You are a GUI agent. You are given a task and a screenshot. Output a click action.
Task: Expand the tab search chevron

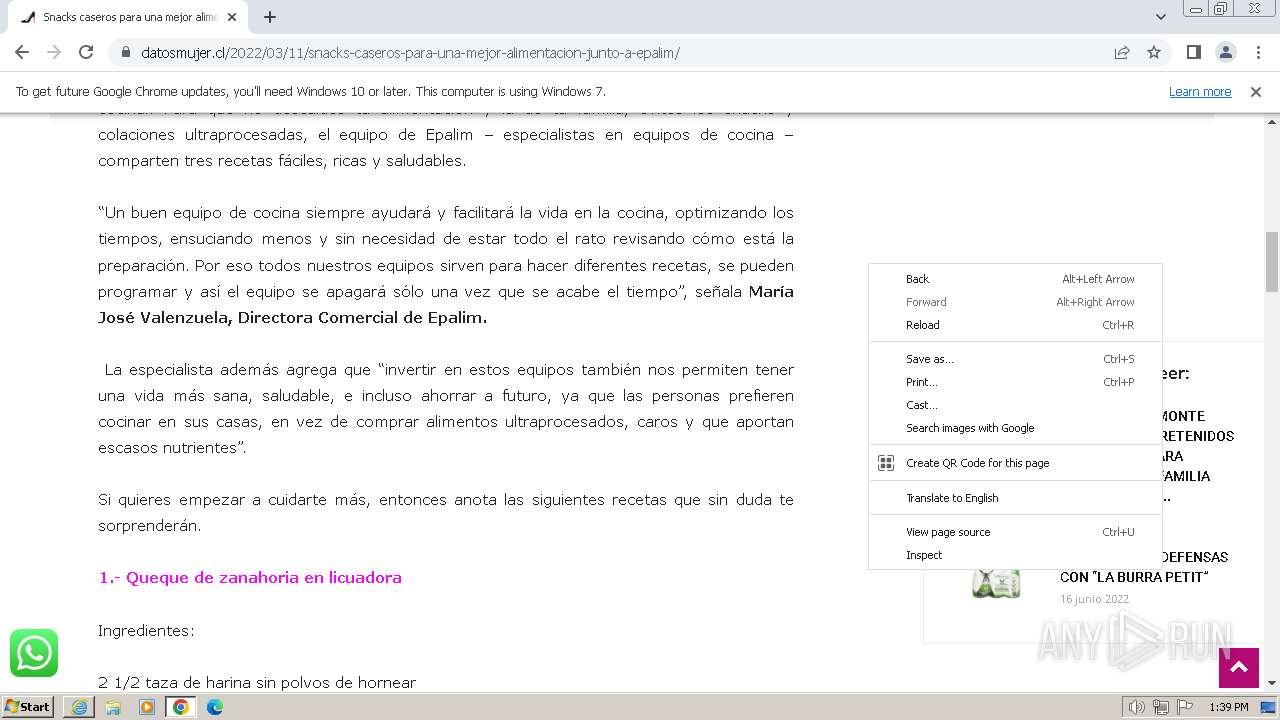coord(1161,17)
